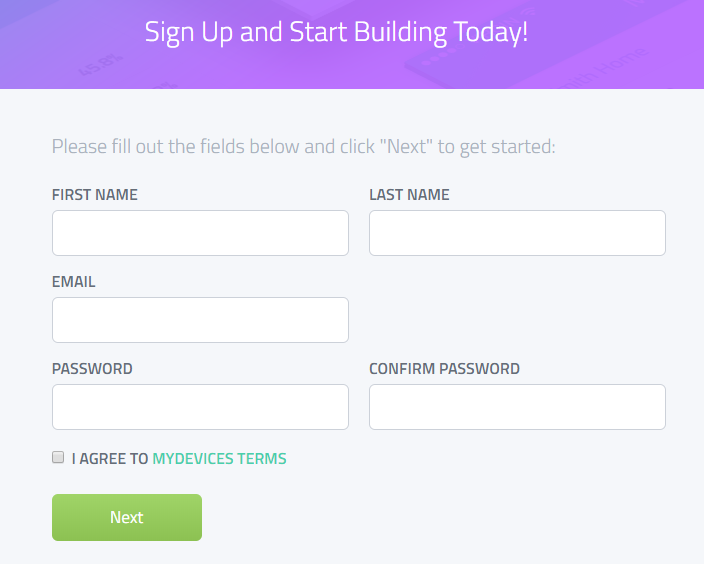Check the I Agree to terms checkbox

[58, 458]
